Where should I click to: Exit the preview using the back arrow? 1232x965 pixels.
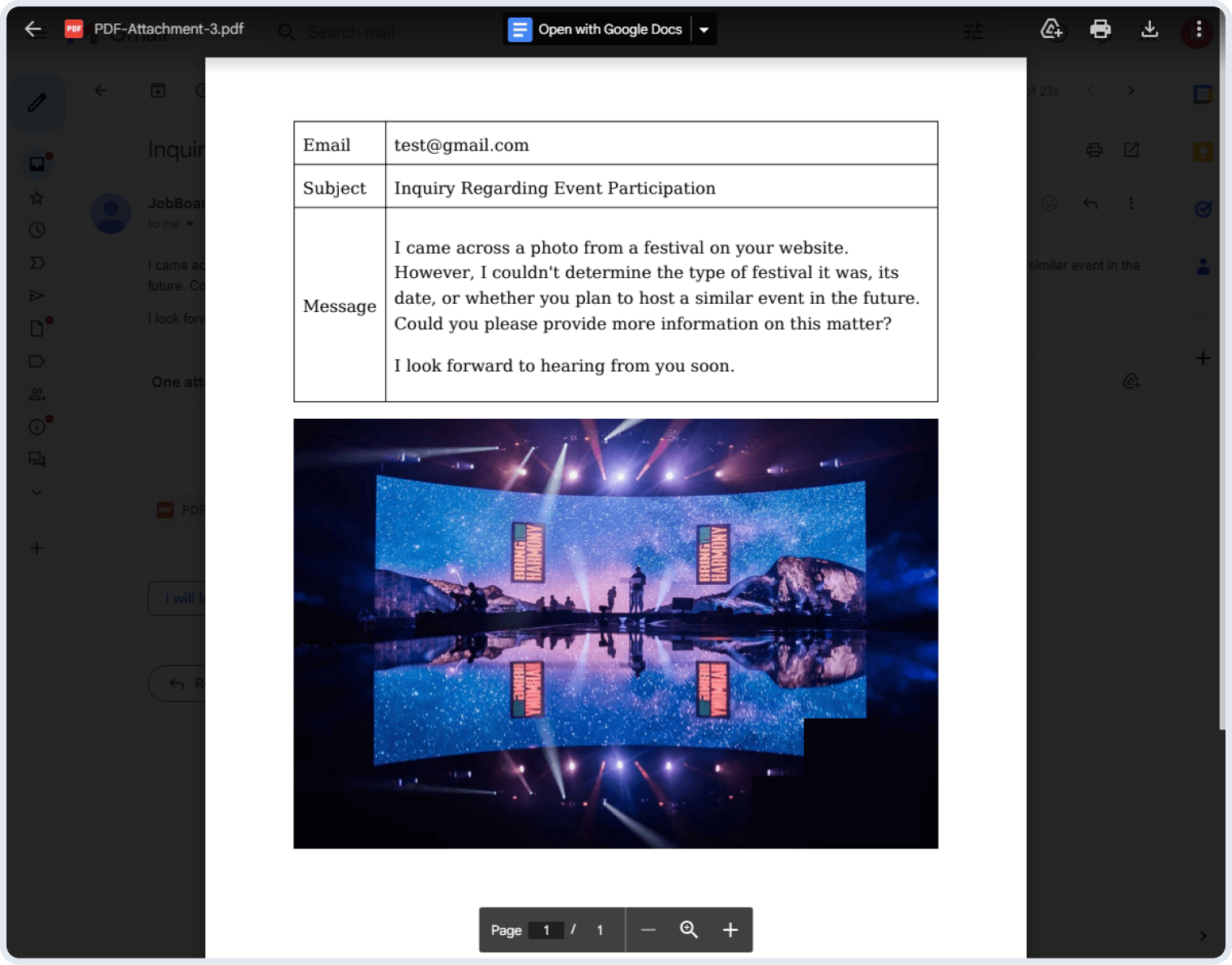pyautogui.click(x=32, y=28)
